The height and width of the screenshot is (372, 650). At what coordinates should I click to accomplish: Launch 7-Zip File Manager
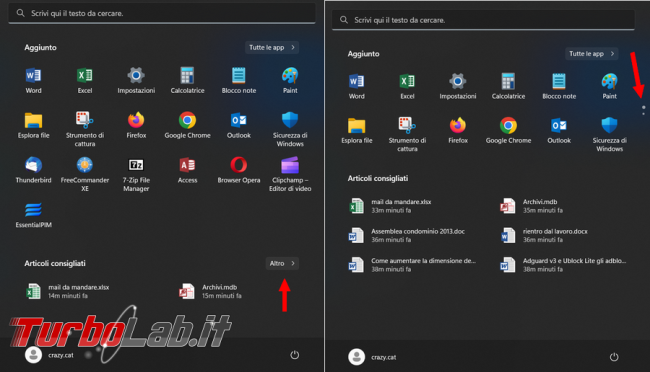coord(136,174)
